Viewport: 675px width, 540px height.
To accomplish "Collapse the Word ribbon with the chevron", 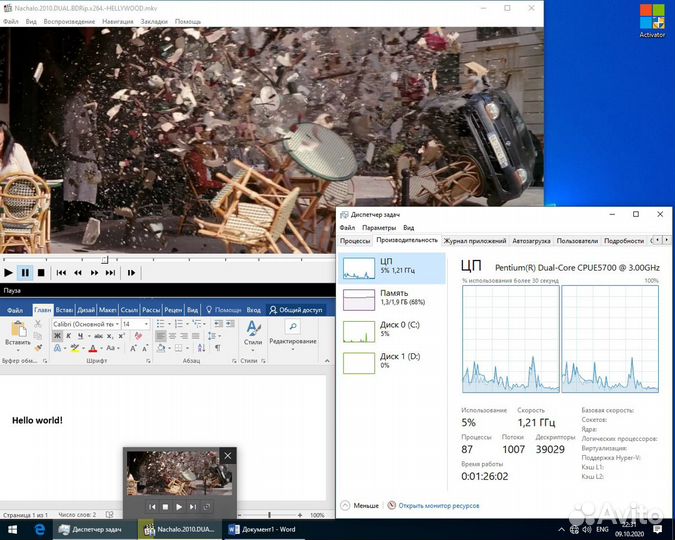I will point(327,361).
